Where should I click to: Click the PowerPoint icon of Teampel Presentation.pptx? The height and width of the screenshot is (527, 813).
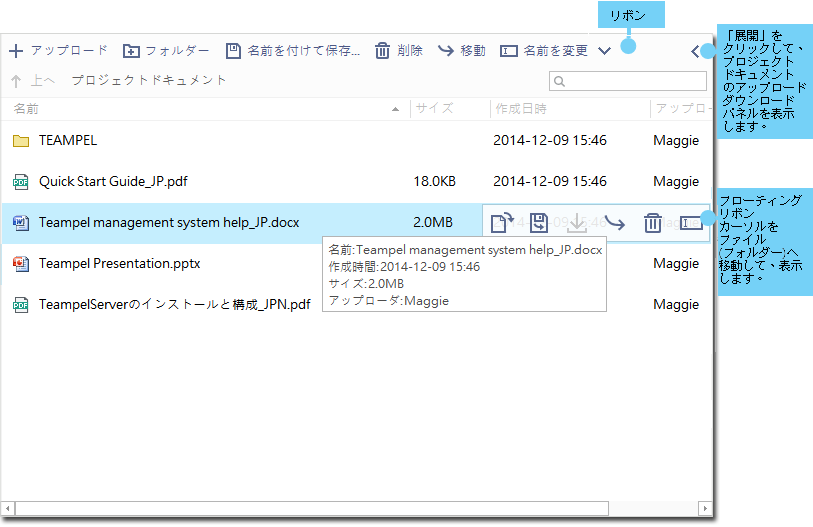tap(21, 264)
